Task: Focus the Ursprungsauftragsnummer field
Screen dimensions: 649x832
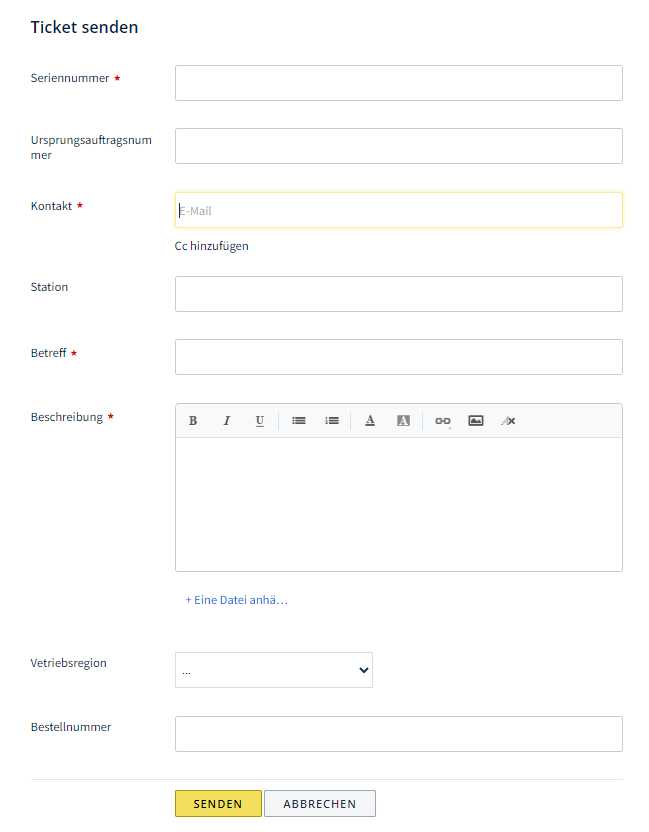Action: click(399, 146)
